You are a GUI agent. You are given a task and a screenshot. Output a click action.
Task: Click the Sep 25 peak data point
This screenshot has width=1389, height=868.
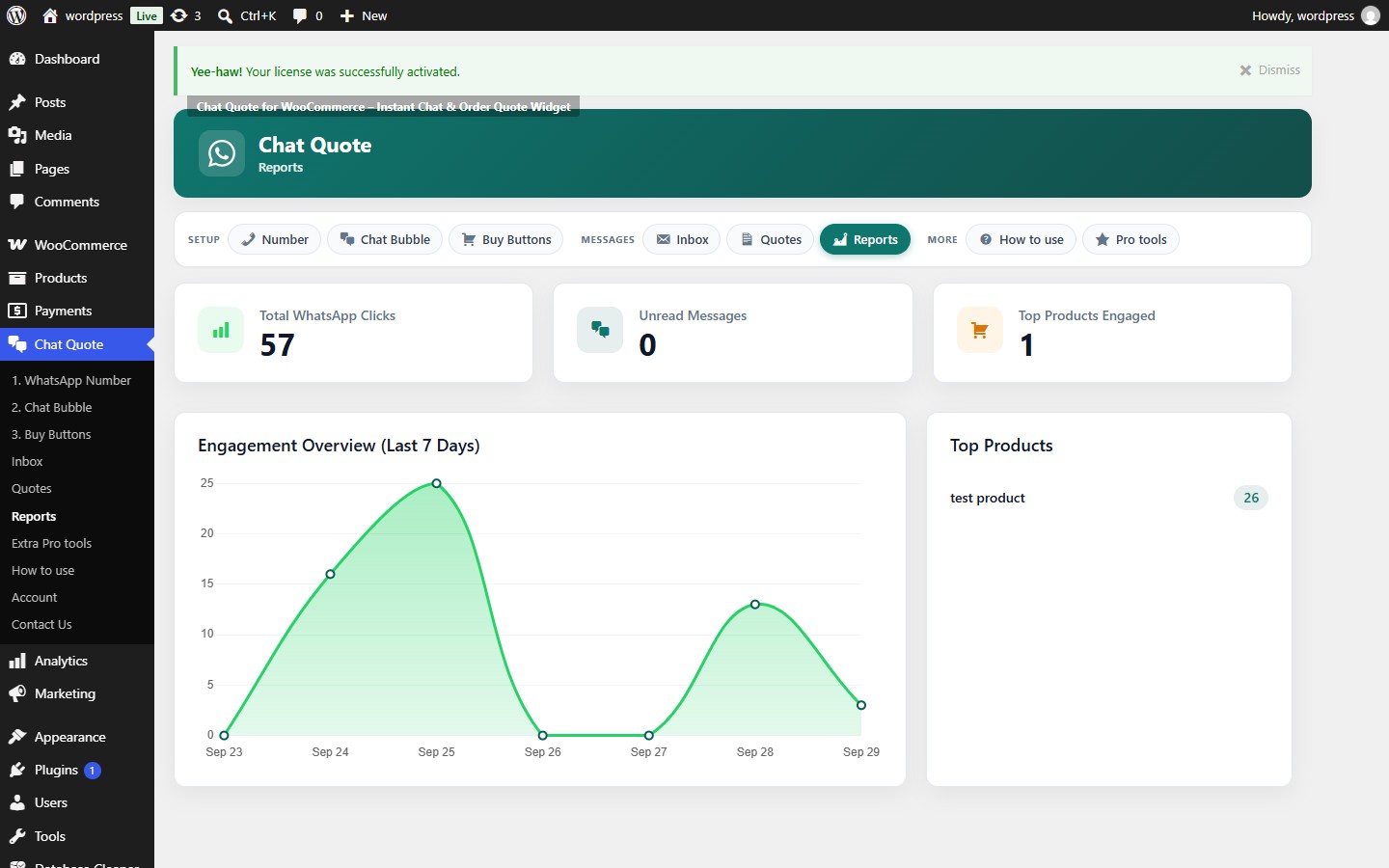tap(436, 483)
